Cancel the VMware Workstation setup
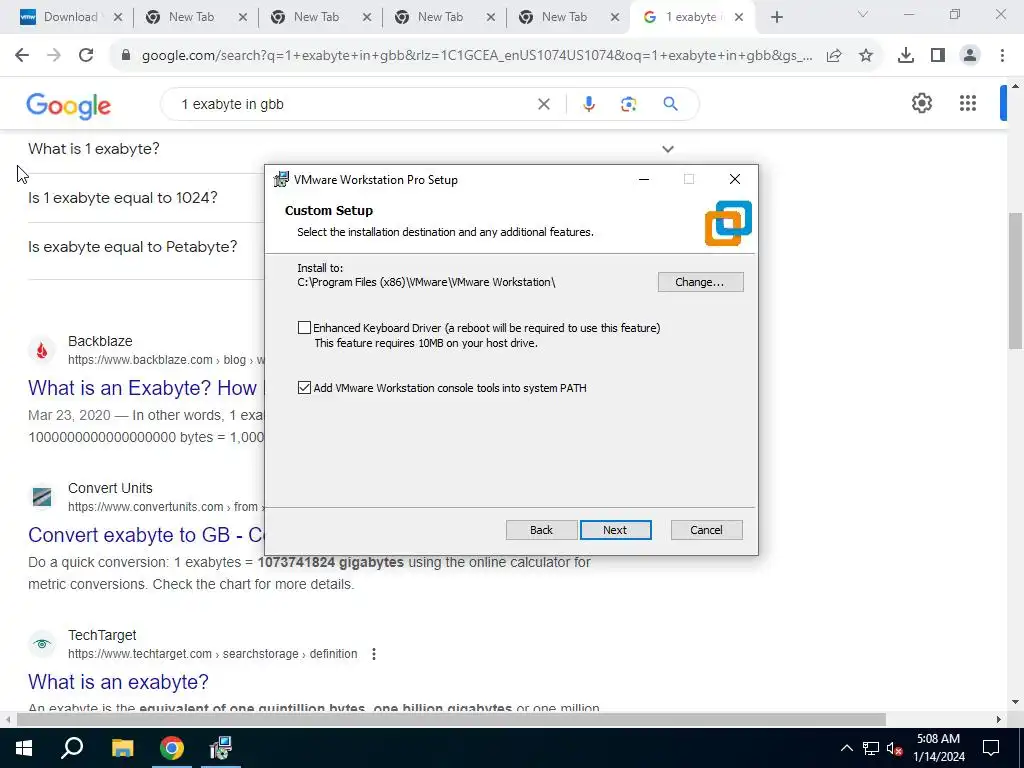1024x768 pixels. click(706, 530)
